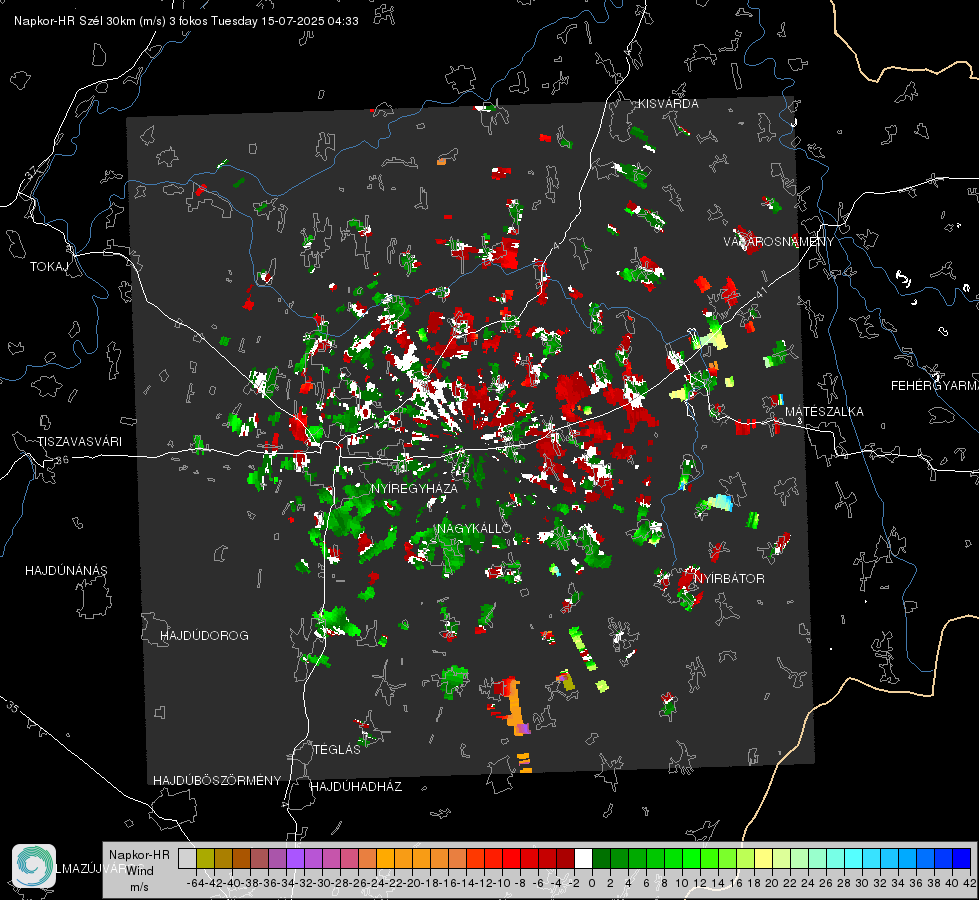Click the orange echo near Kisvárda's west
This screenshot has height=900, width=979.
[442, 161]
